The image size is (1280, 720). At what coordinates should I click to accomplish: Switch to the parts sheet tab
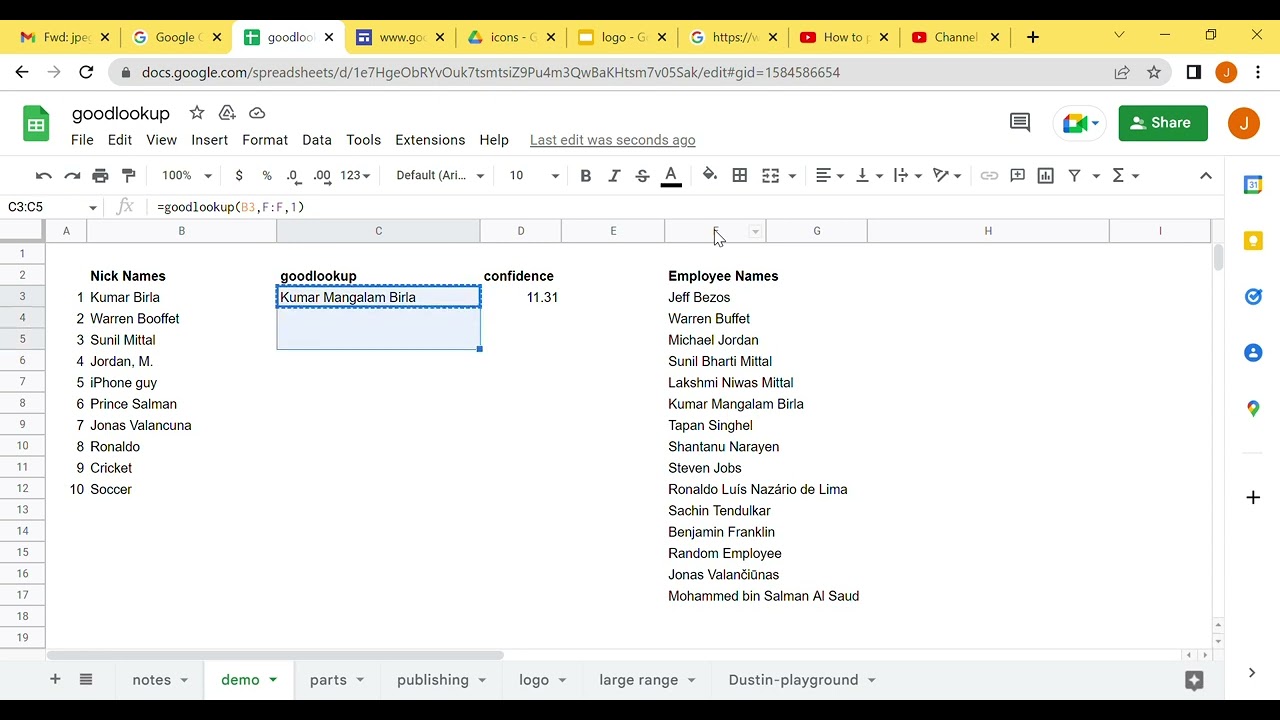337,680
